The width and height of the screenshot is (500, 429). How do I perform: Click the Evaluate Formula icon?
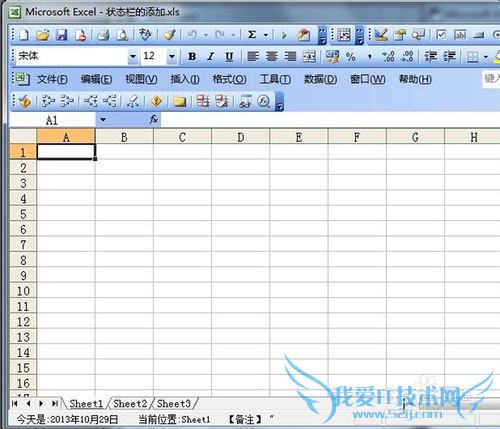pos(264,101)
